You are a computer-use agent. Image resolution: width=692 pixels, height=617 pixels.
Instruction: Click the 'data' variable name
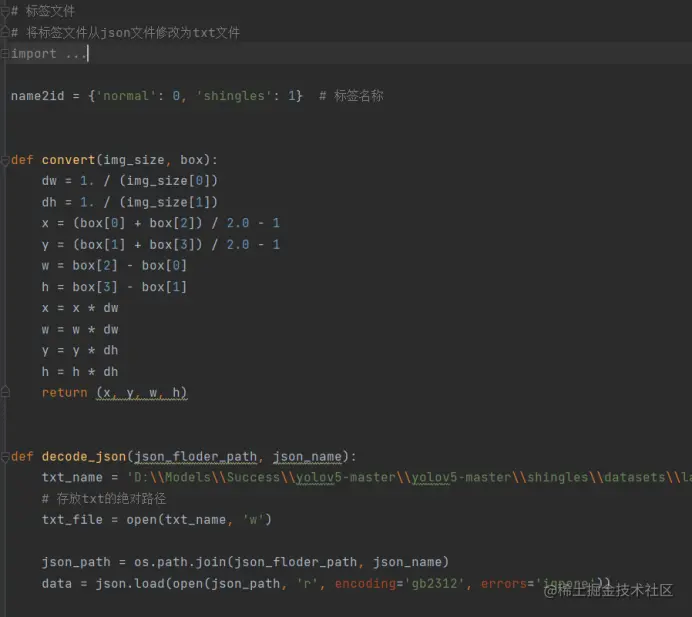click(x=56, y=583)
